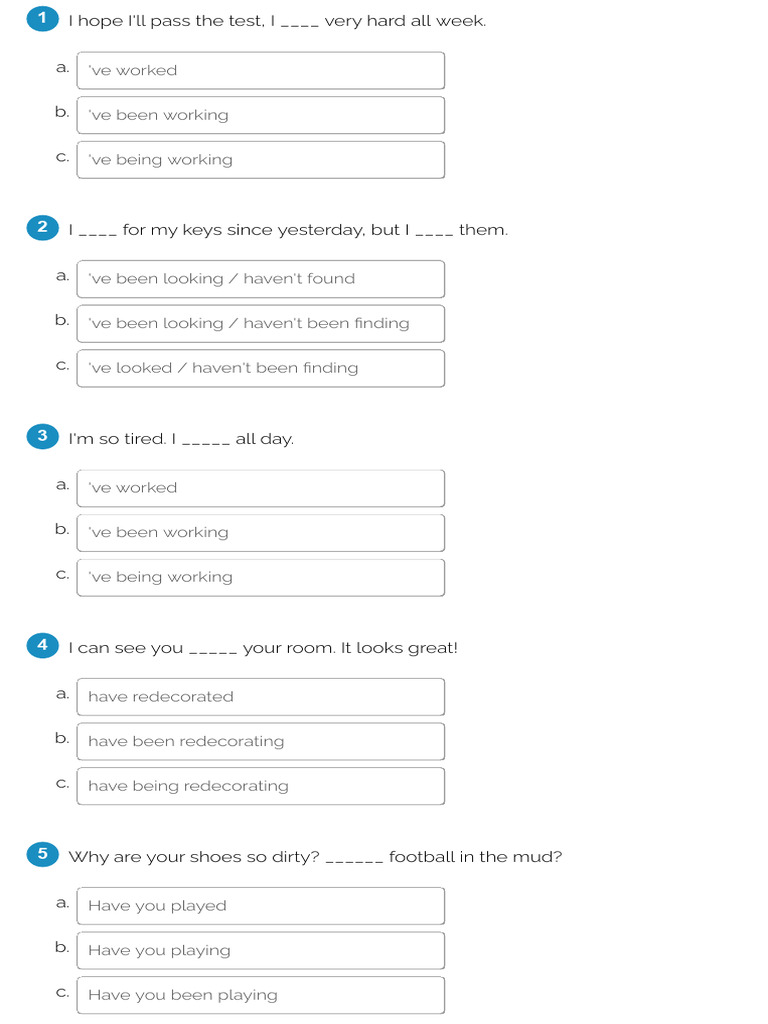Choose the "have been redecorating" option
768x1024 pixels.
pos(260,742)
